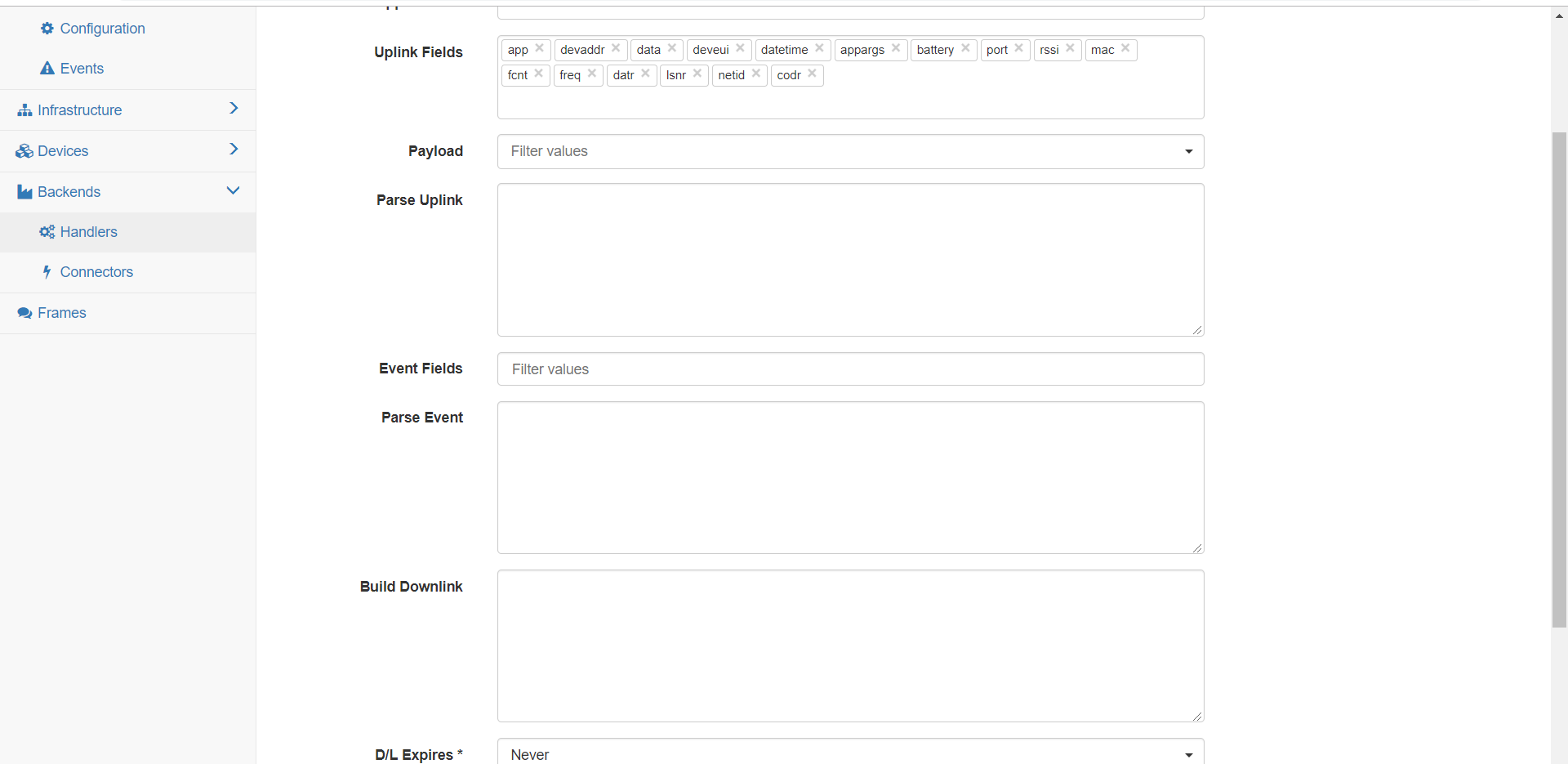Open the Payload filter values dropdown
Viewport: 1568px width, 764px height.
tap(1189, 151)
